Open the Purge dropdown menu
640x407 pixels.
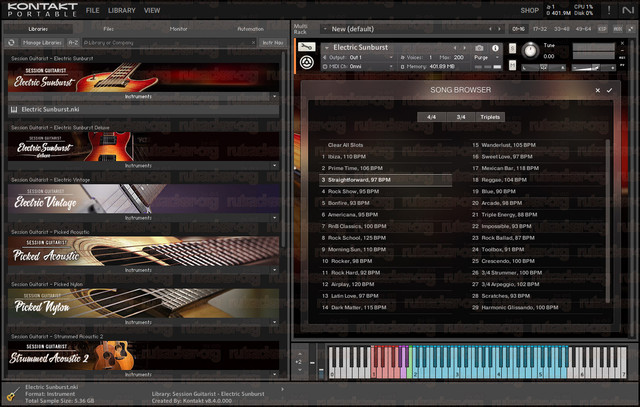pyautogui.click(x=487, y=58)
